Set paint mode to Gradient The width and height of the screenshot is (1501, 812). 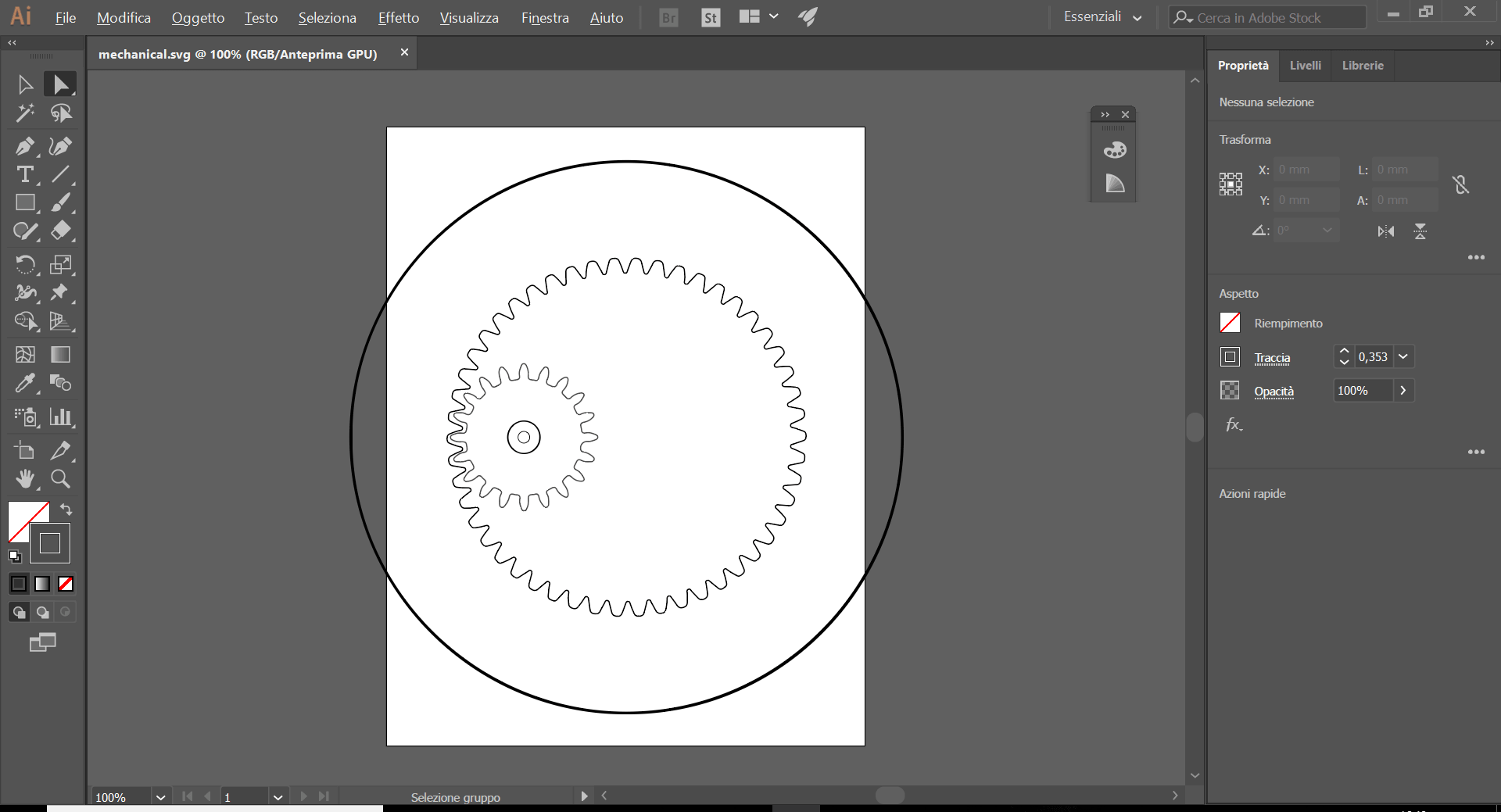(x=42, y=584)
